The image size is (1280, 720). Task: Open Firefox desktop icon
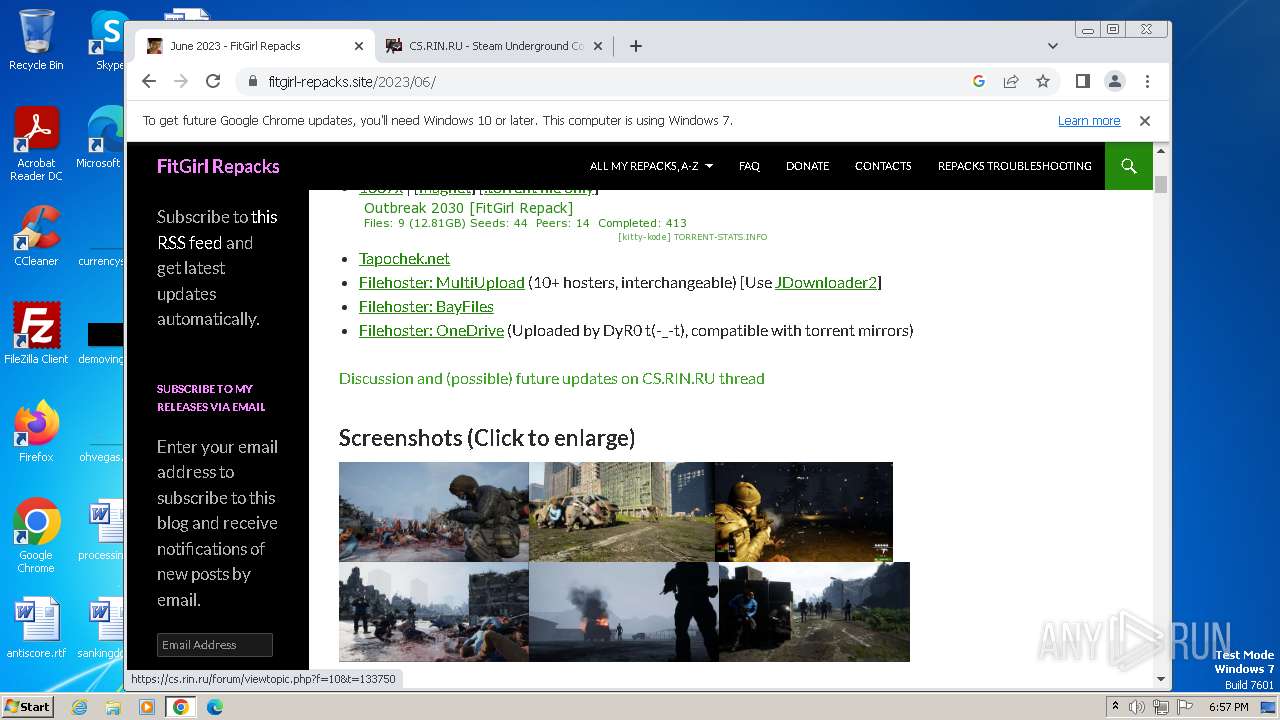coord(36,432)
